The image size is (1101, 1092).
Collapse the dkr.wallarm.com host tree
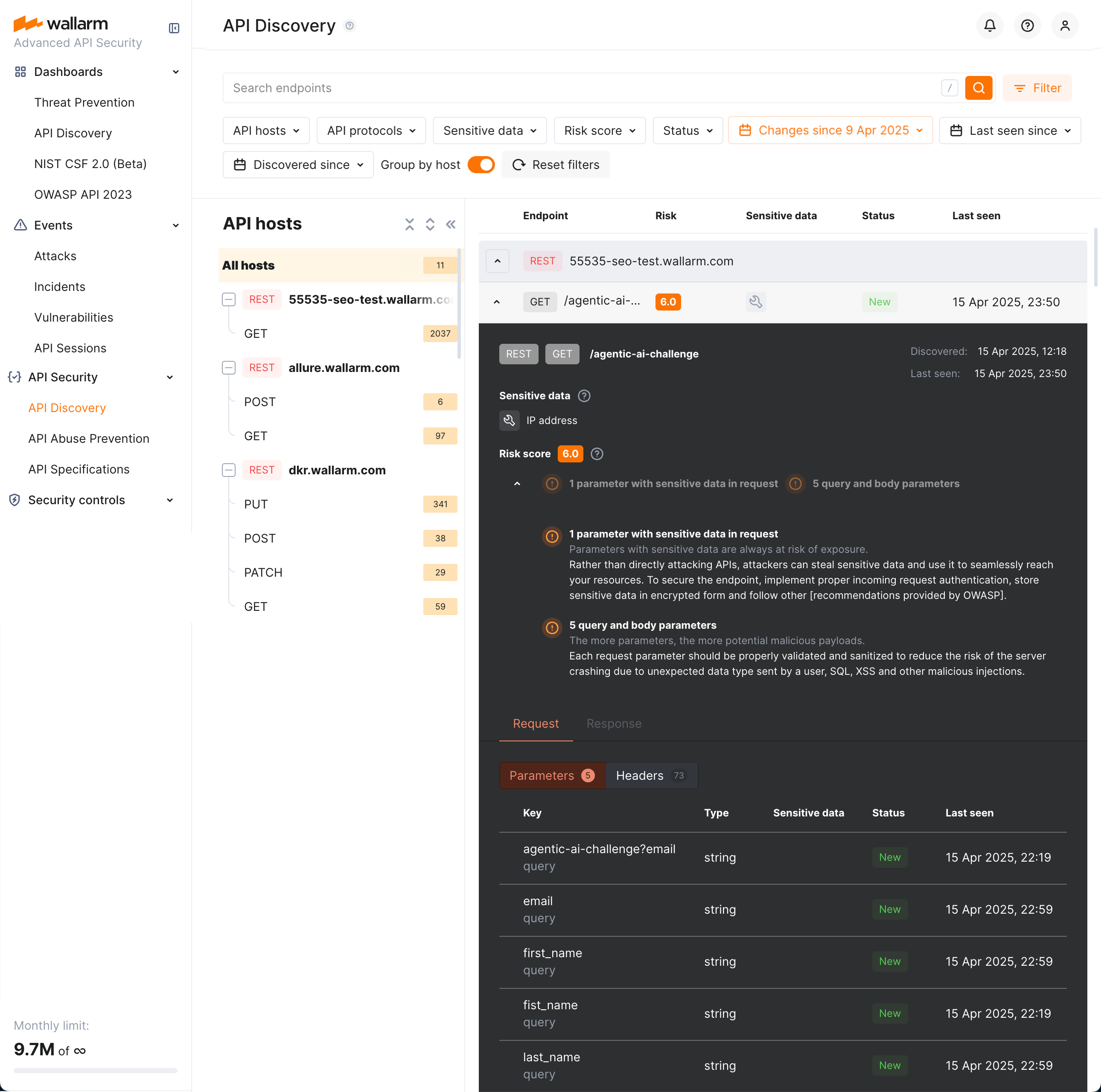coord(228,470)
